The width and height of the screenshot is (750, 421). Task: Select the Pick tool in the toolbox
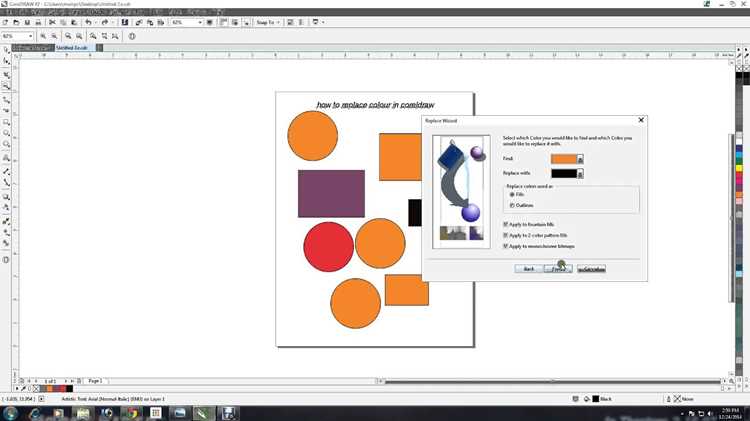[6, 50]
